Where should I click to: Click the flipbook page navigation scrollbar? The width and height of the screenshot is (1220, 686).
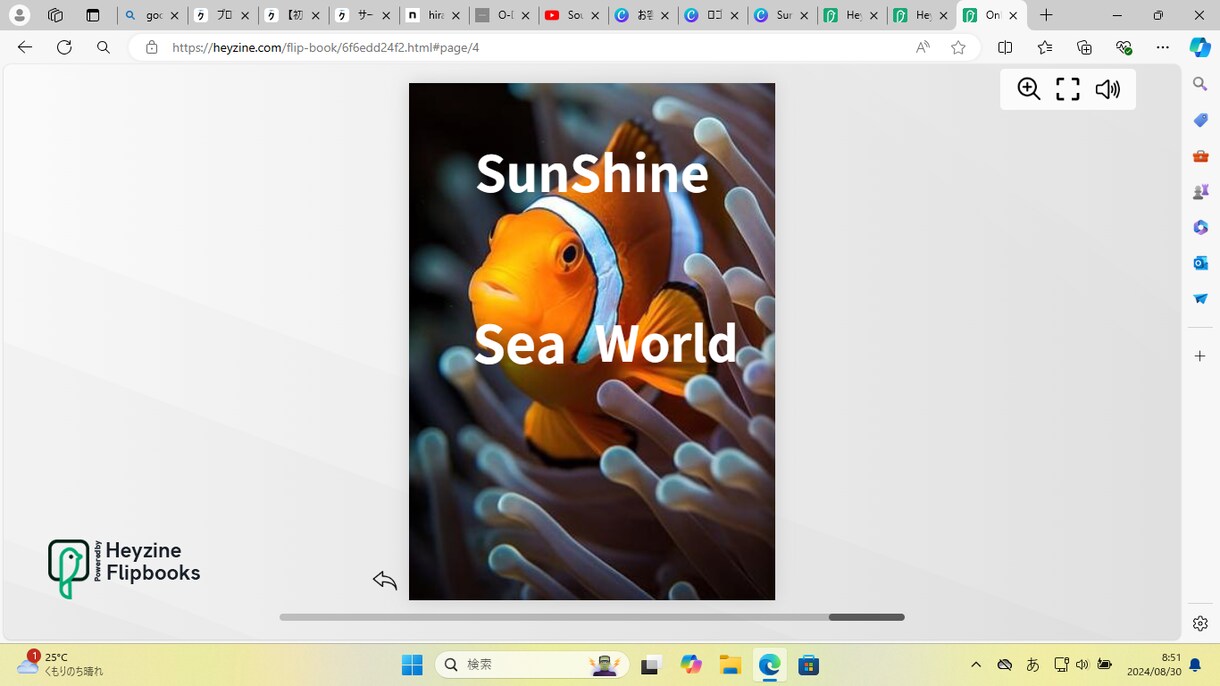coord(592,617)
